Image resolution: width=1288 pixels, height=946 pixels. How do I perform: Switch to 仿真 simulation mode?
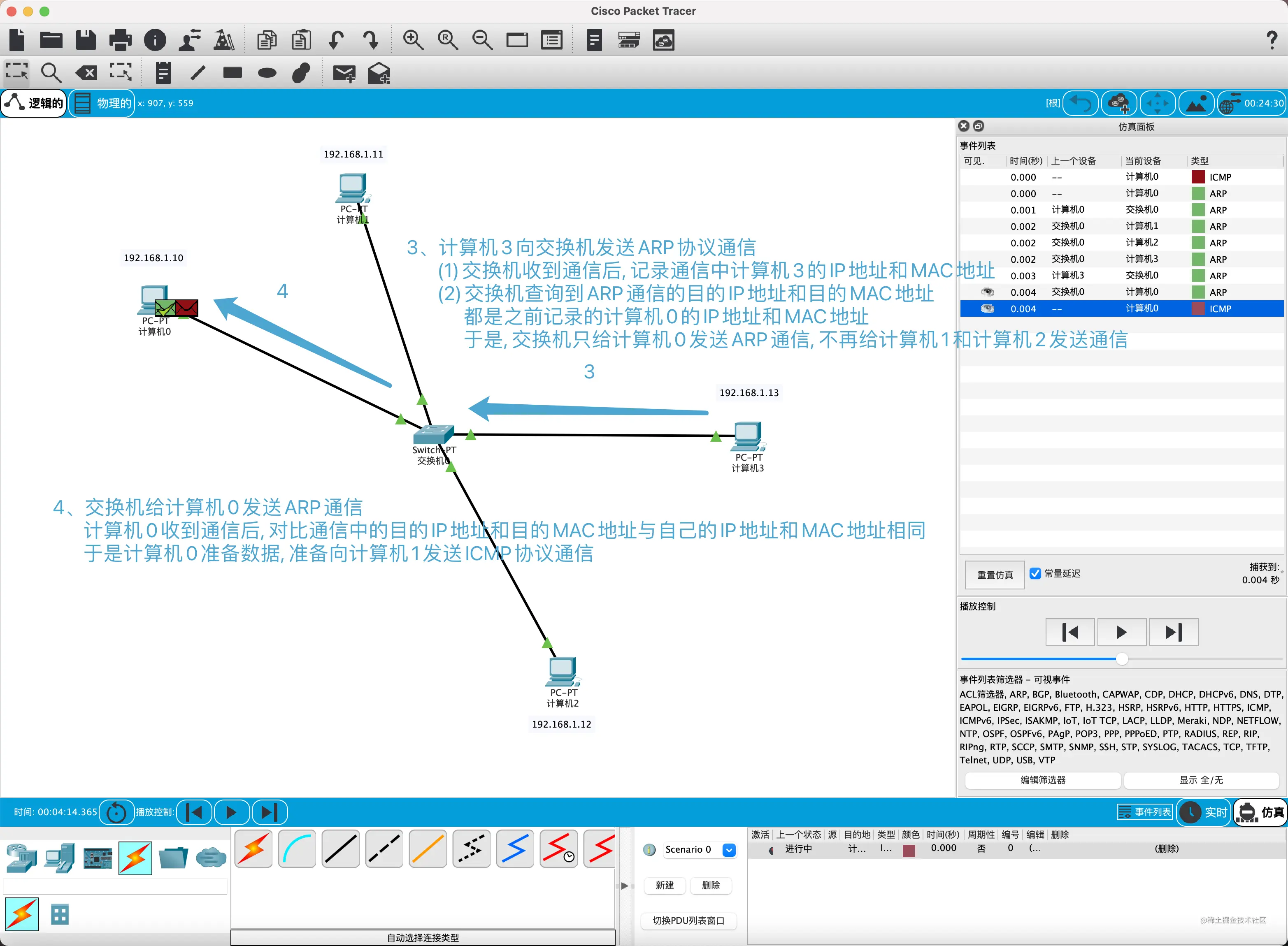(x=1261, y=812)
